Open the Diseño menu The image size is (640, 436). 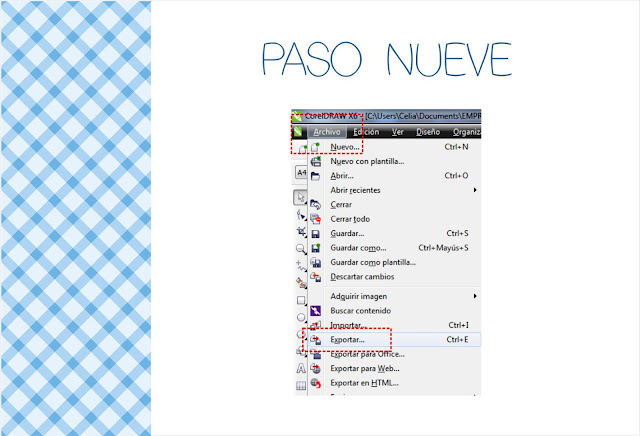click(428, 132)
